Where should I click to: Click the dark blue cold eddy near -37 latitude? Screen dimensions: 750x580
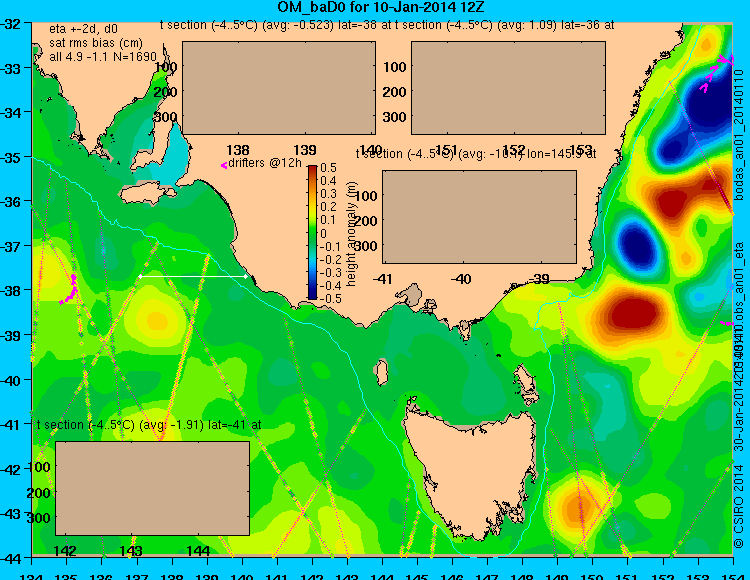pyautogui.click(x=636, y=247)
